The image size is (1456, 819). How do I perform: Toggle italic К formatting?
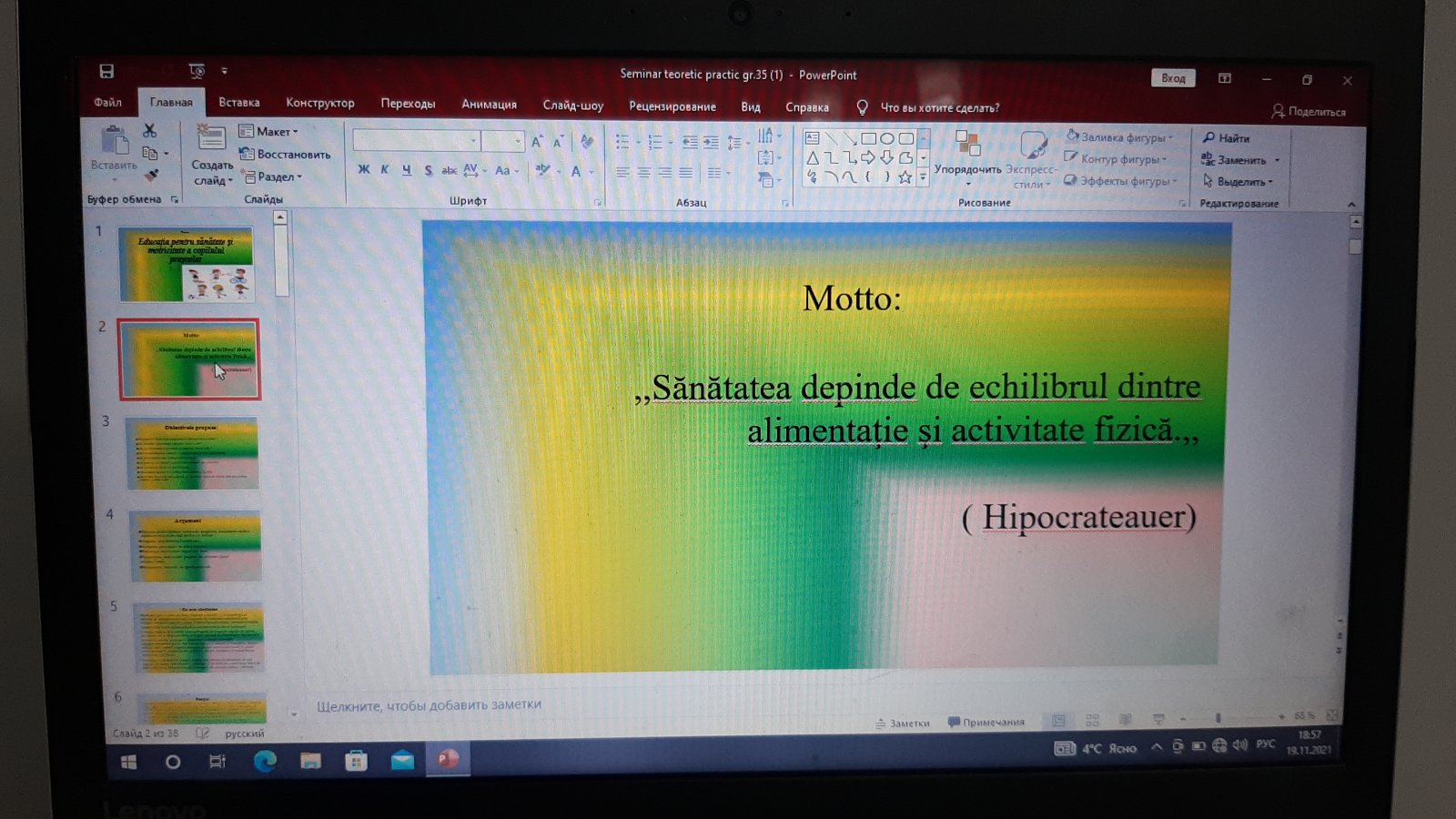pyautogui.click(x=385, y=169)
